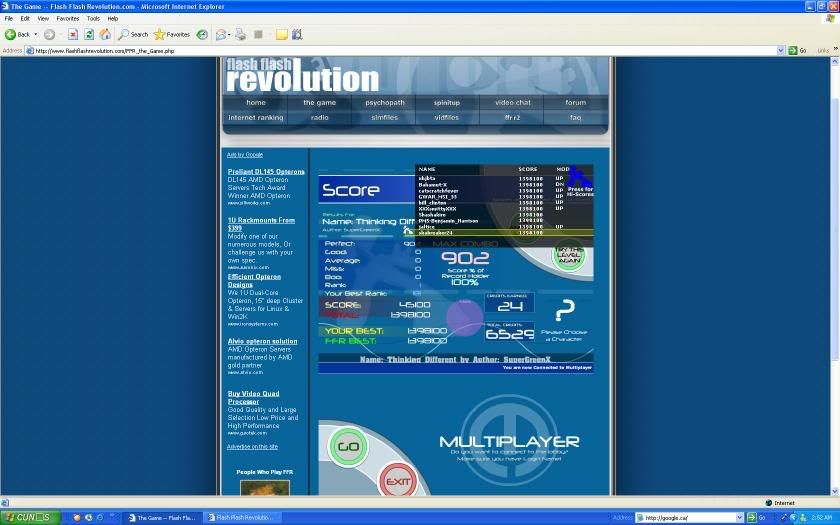Click the Stop loading icon
The height and width of the screenshot is (525, 840).
(73, 34)
